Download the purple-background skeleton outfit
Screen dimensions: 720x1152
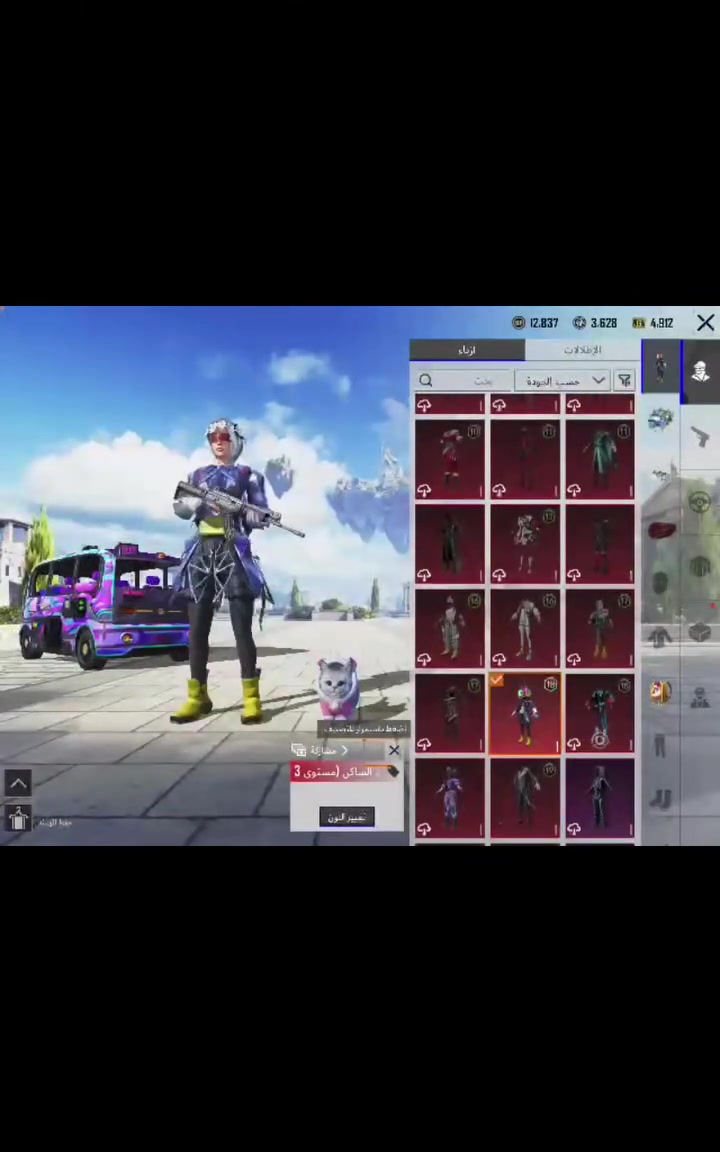point(574,829)
